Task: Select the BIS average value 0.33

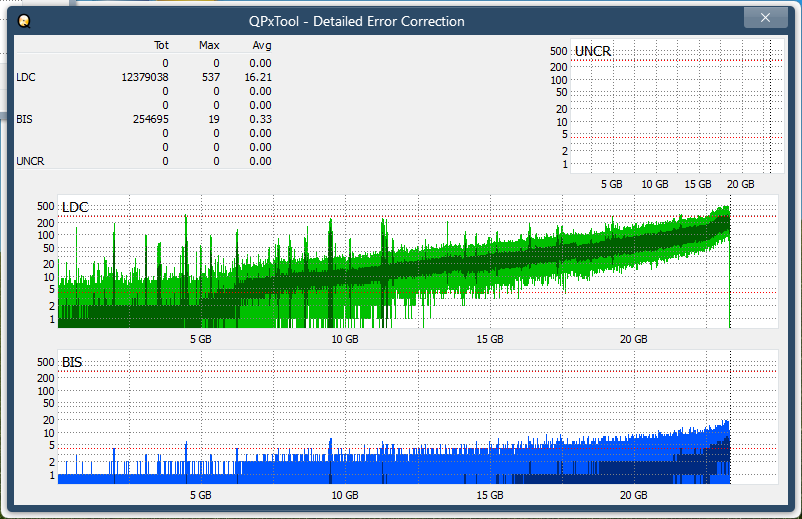Action: pyautogui.click(x=260, y=119)
